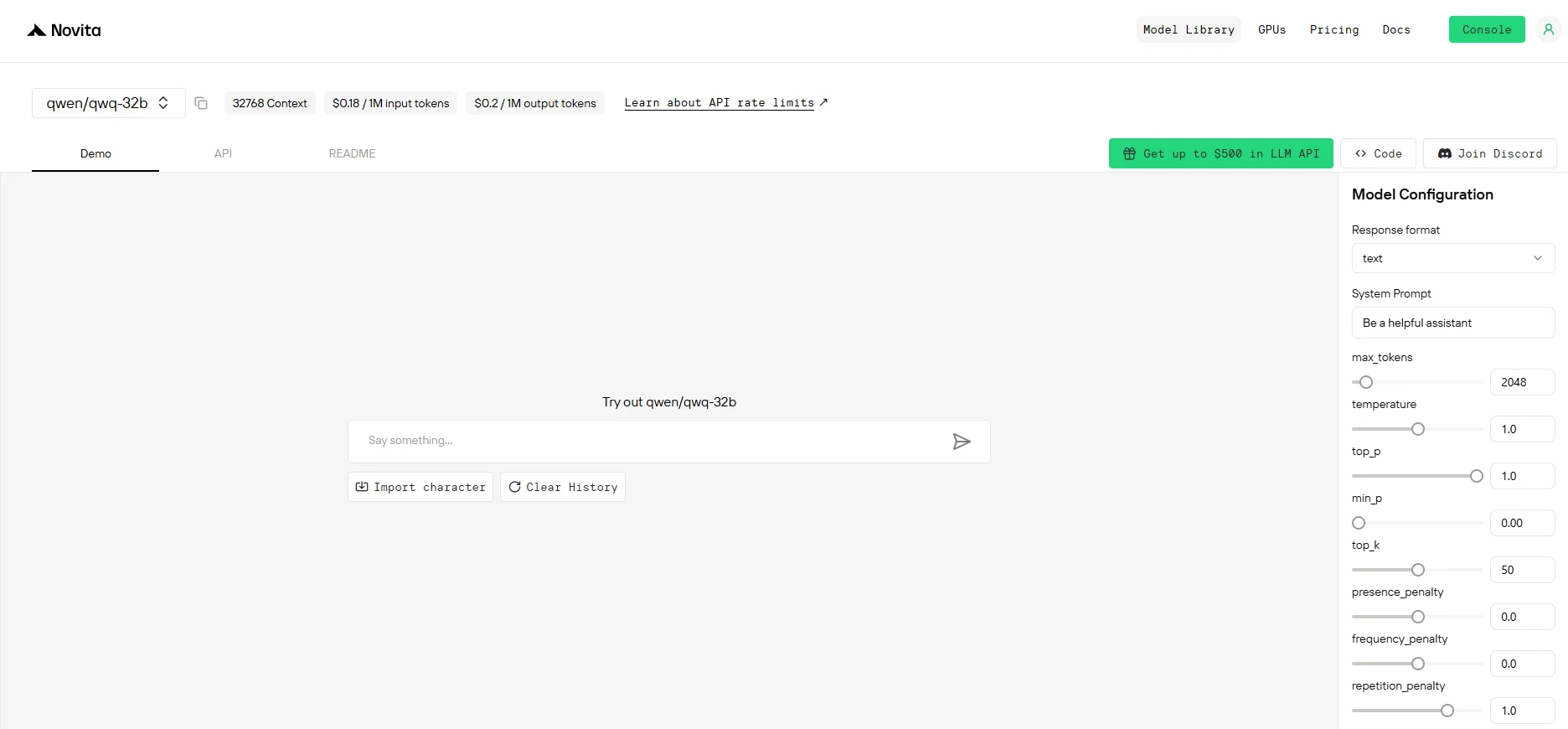Switch to the API tab
1568x729 pixels.
point(223,154)
